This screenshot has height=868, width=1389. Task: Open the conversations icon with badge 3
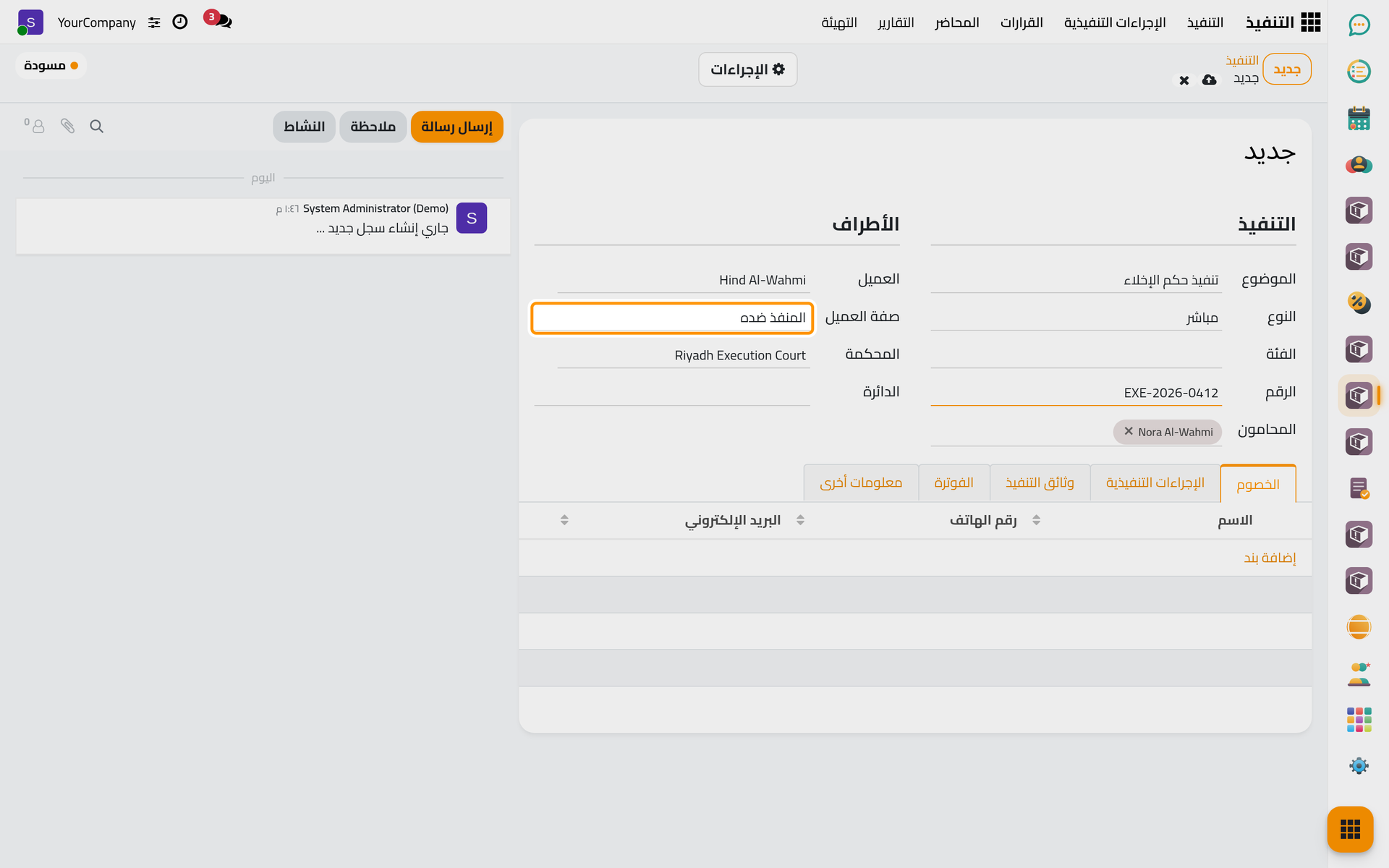pyautogui.click(x=219, y=21)
